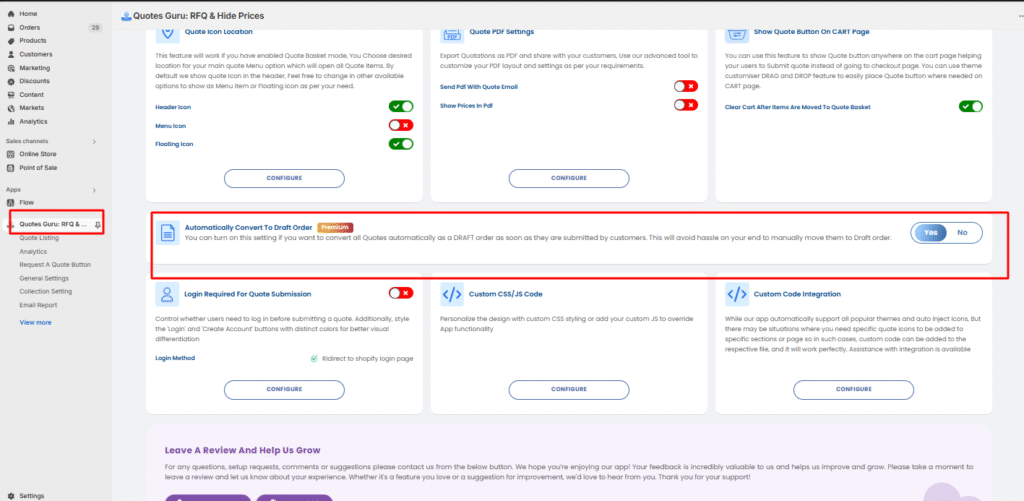Enable Send Pdf With Quote Email
This screenshot has width=1024, height=501.
tap(686, 86)
